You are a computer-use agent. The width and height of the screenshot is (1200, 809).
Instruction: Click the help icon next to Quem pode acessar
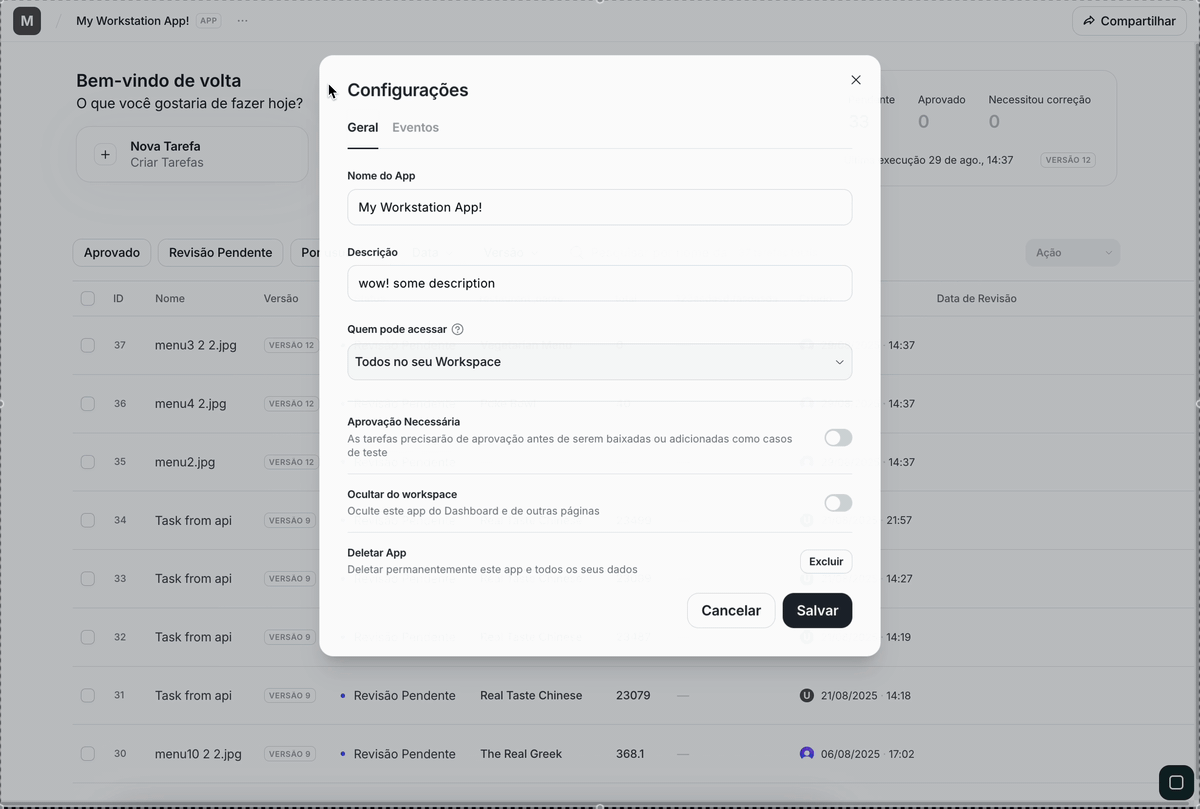click(457, 328)
